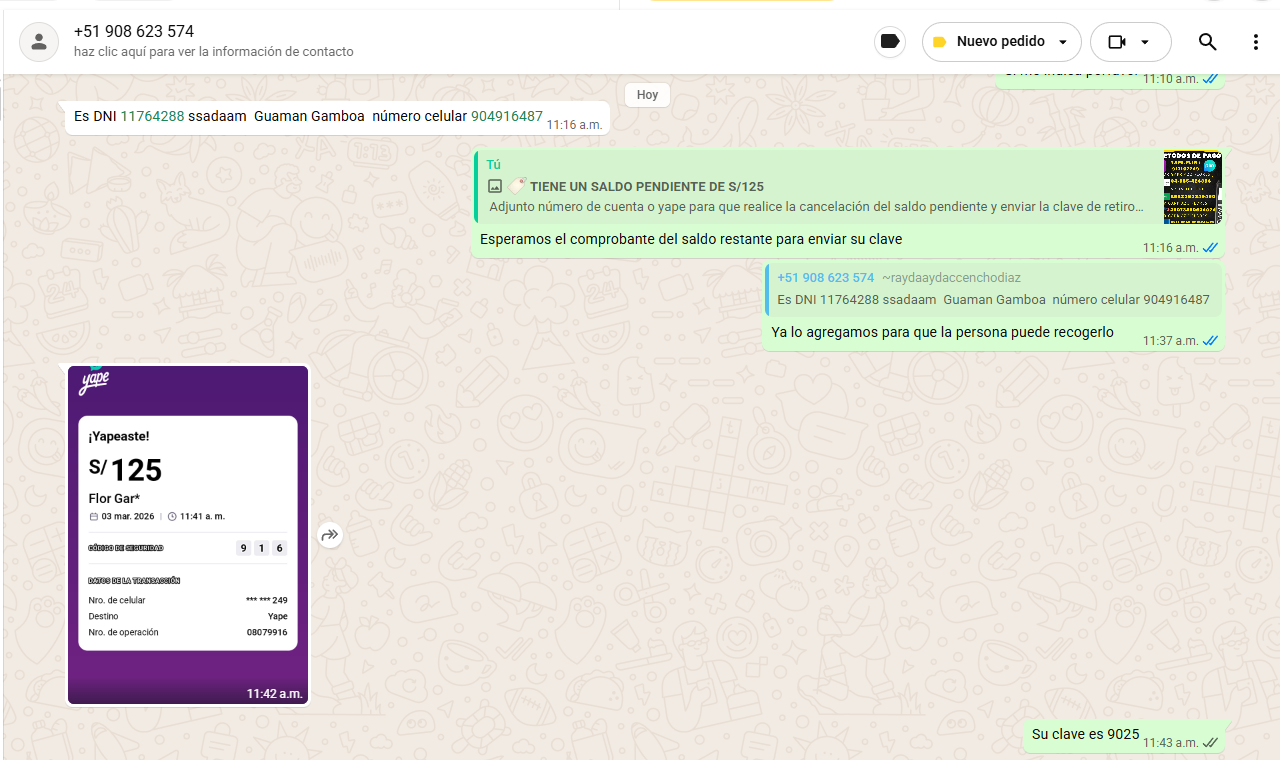This screenshot has height=760, width=1280.
Task: Click the cell number 904916487 link
Action: 507,116
